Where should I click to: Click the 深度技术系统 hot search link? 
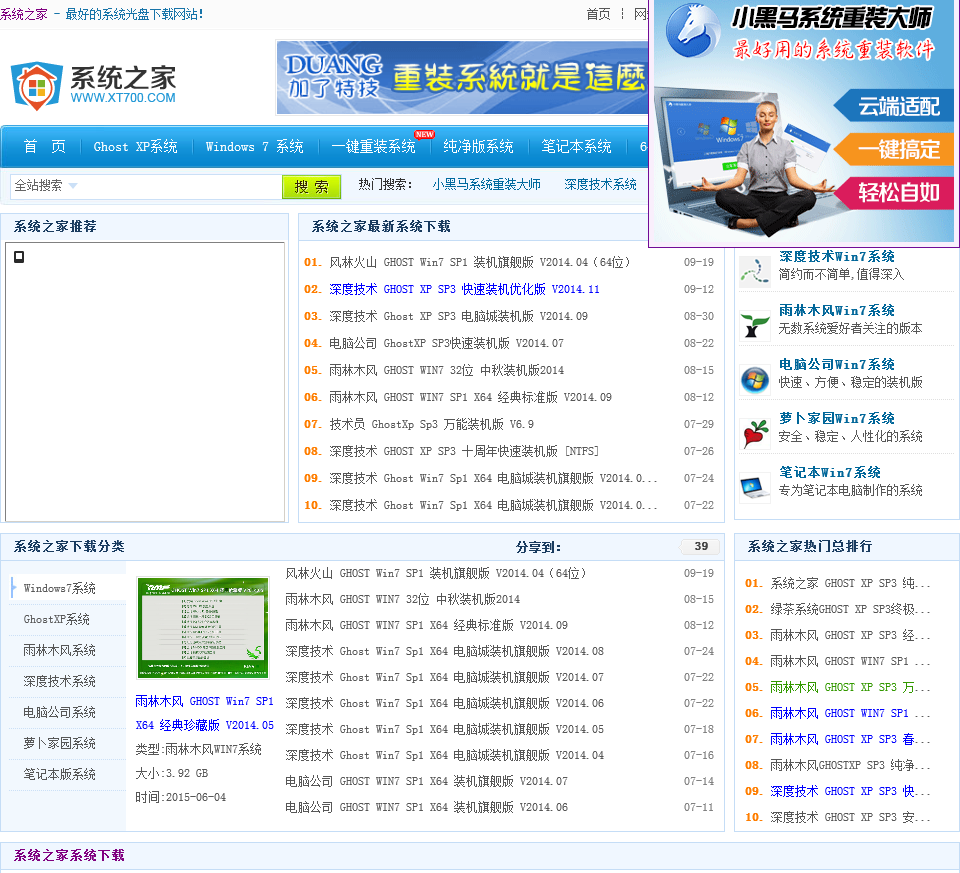tap(601, 184)
